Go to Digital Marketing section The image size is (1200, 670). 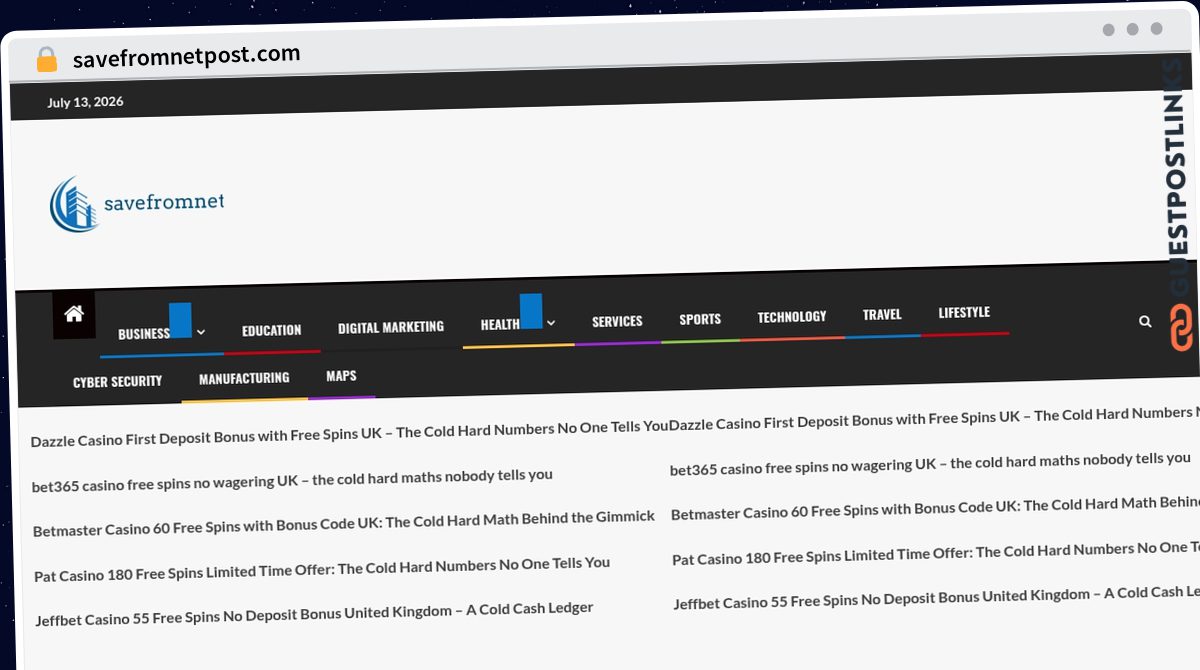point(391,327)
